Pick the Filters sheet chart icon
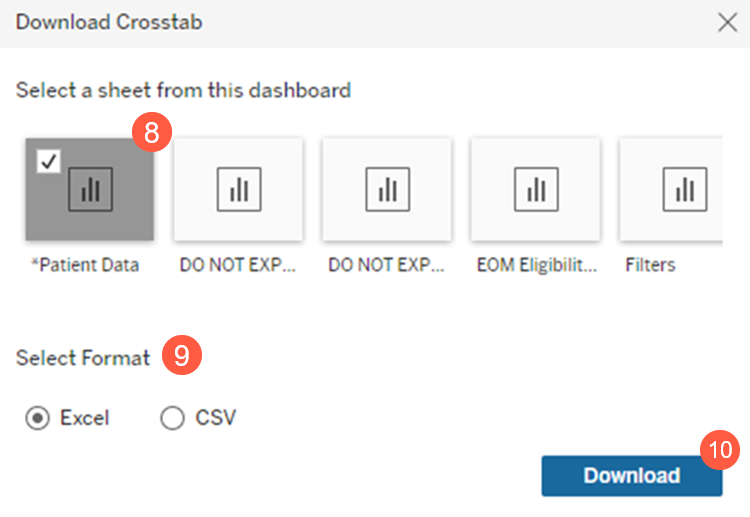The height and width of the screenshot is (517, 750). pyautogui.click(x=685, y=189)
